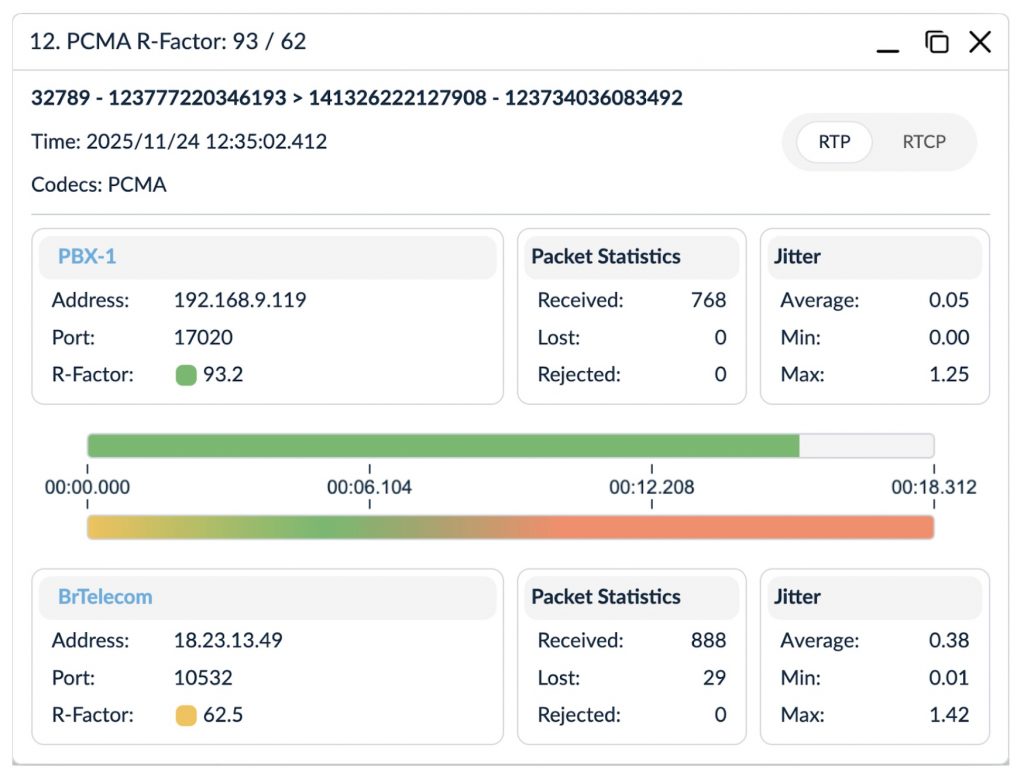Open the BrTelecom endpoint link
This screenshot has height=783, width=1024.
[105, 597]
